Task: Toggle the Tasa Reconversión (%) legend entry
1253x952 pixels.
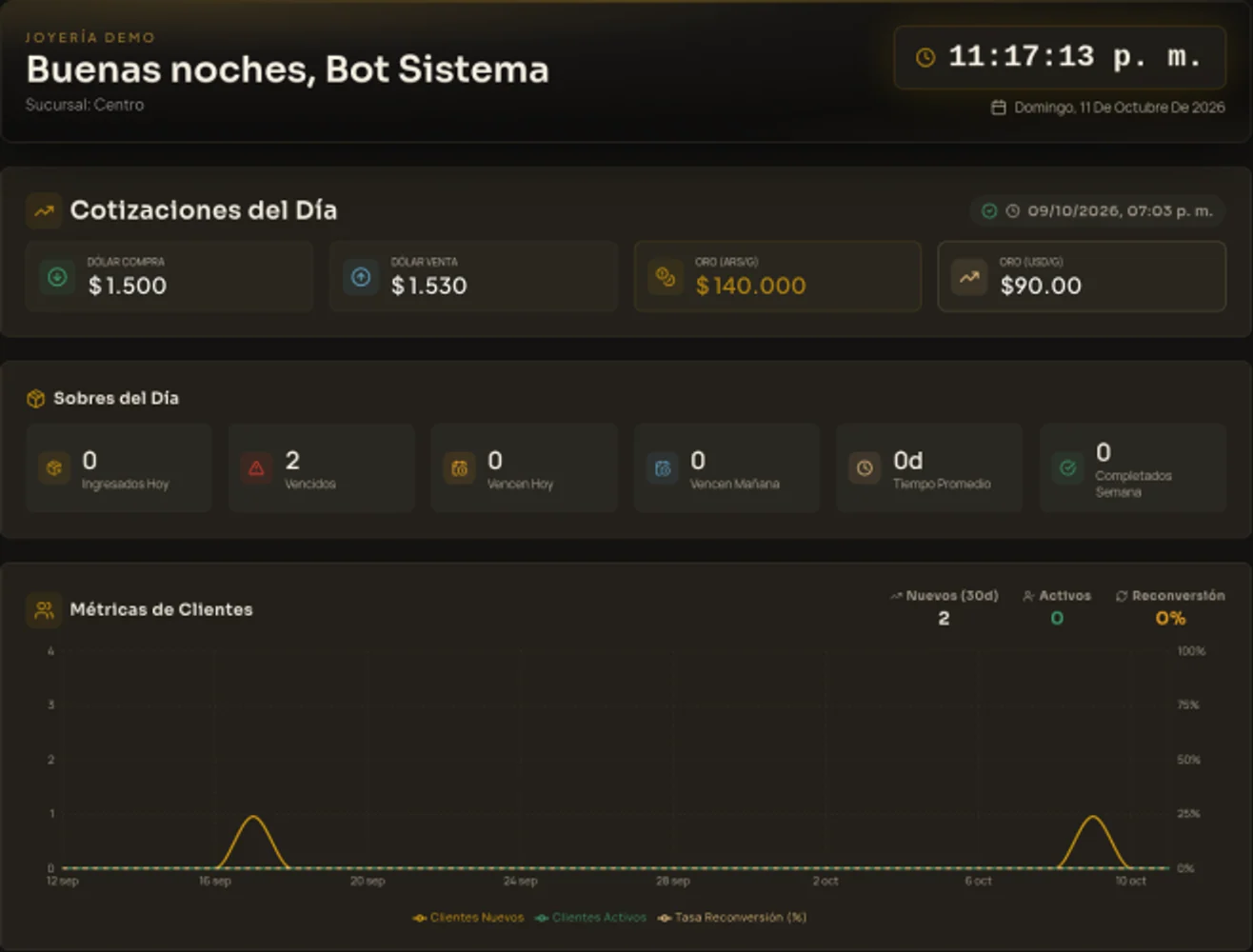Action: (732, 918)
